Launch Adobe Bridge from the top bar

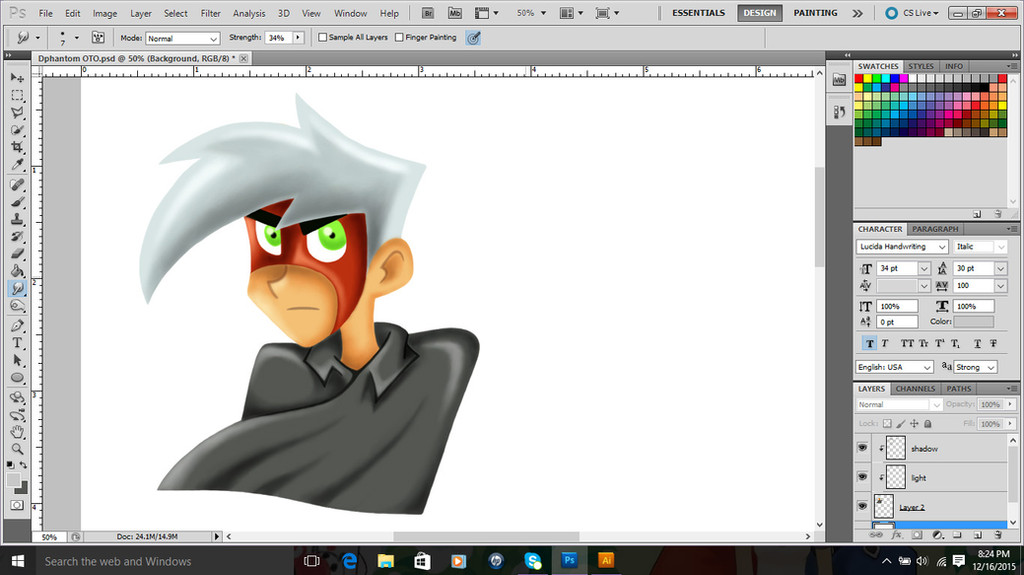tap(428, 13)
